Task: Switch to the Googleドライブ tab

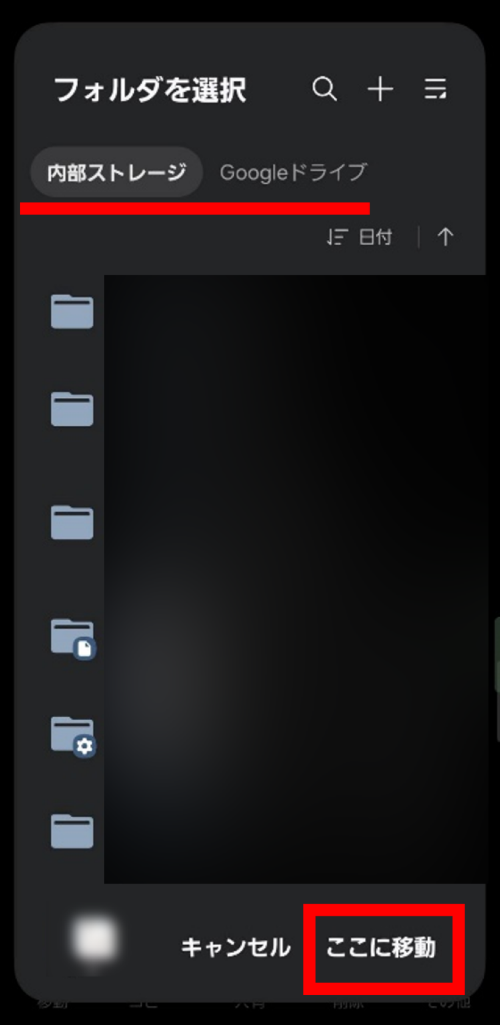Action: [293, 173]
